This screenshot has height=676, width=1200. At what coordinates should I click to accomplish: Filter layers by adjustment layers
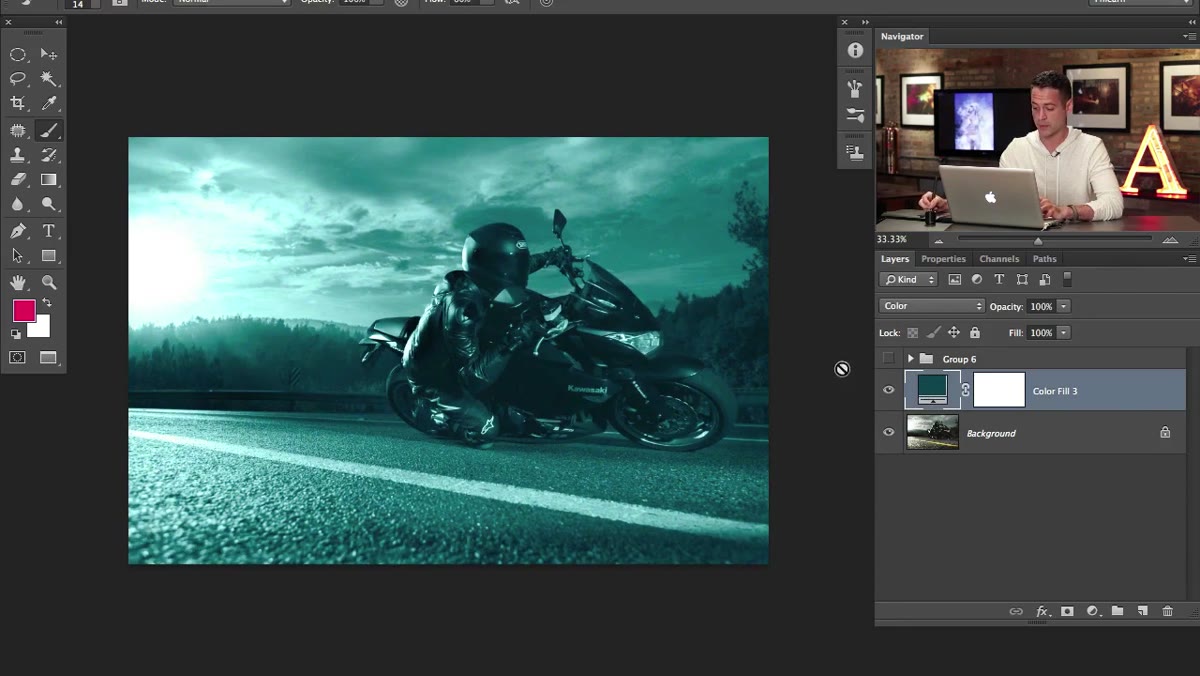pos(977,280)
